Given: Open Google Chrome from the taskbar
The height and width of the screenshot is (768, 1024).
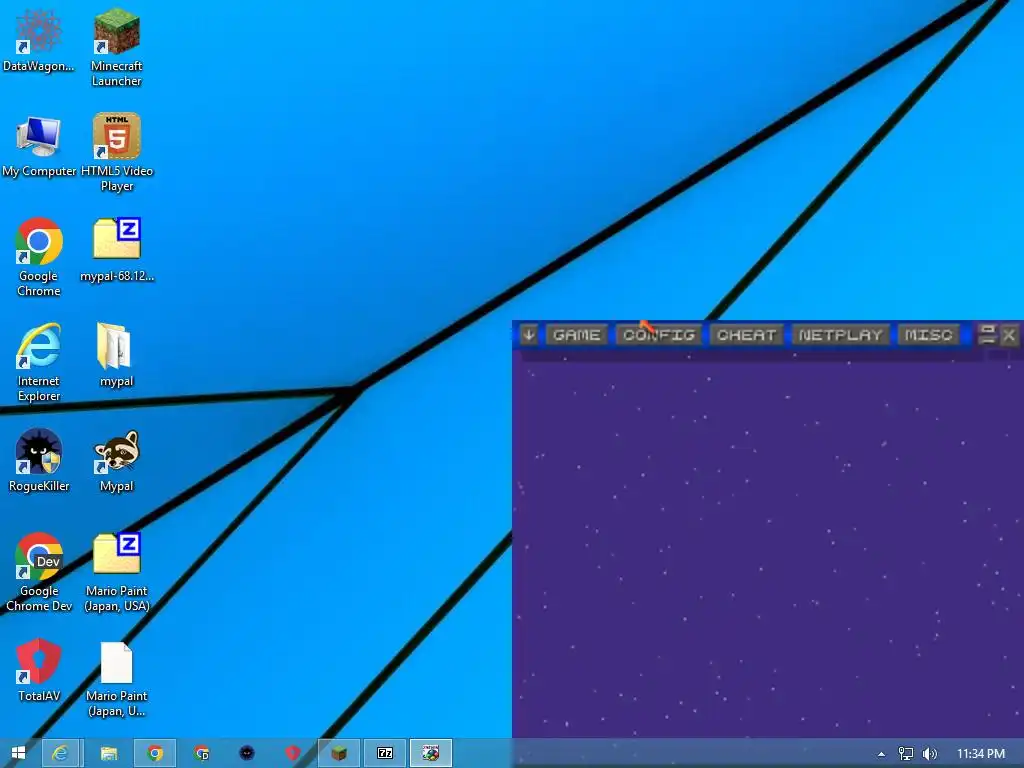Looking at the screenshot, I should 155,753.
